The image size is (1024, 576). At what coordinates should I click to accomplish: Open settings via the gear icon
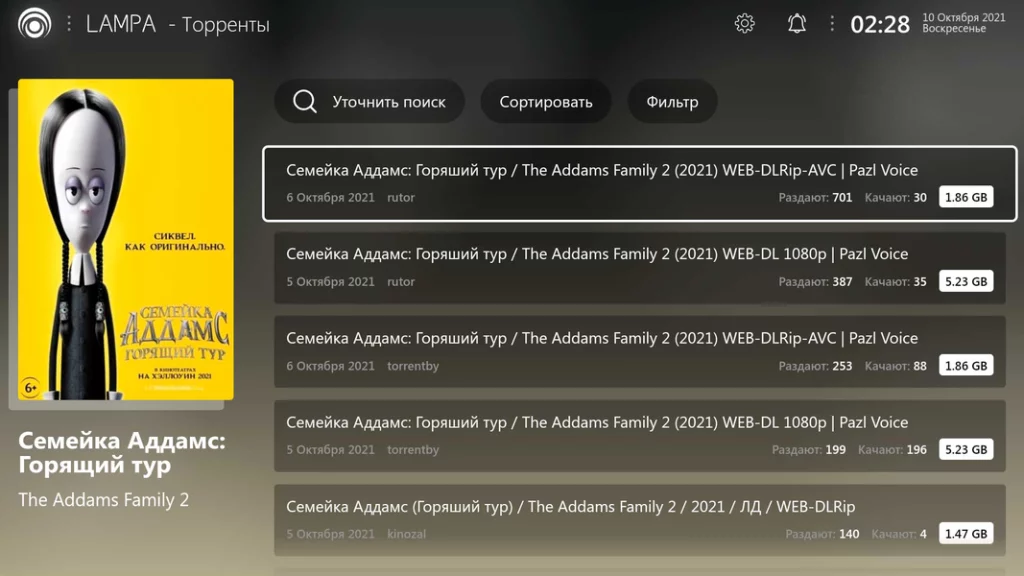click(744, 24)
